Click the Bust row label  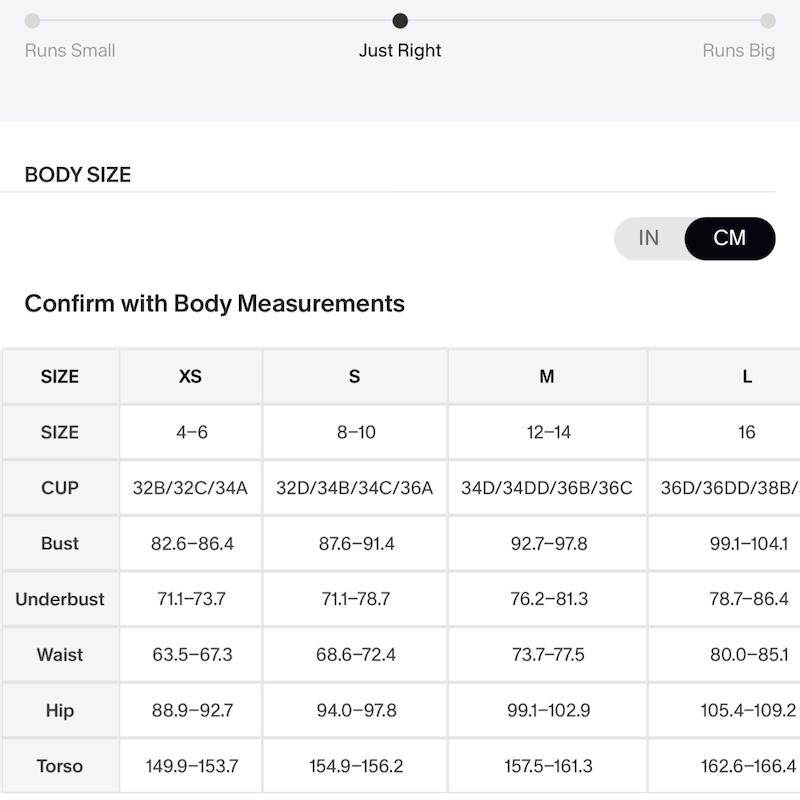[60, 543]
